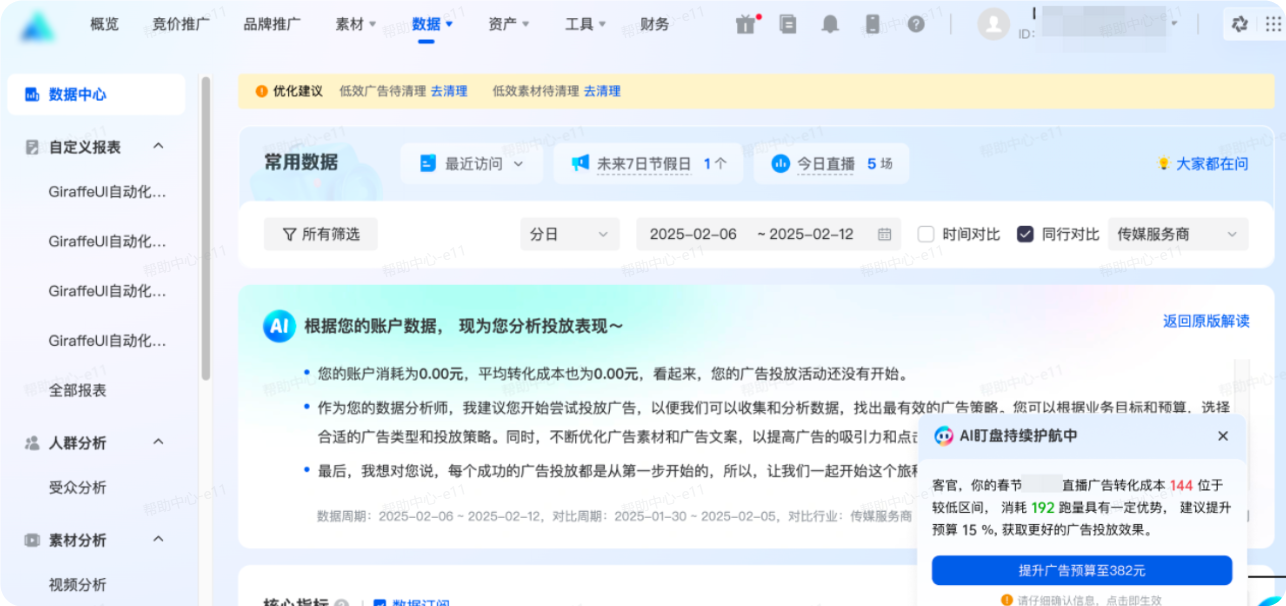Click the date range start 2025-02-06
Screen dimensions: 1286x606
pyautogui.click(x=693, y=234)
